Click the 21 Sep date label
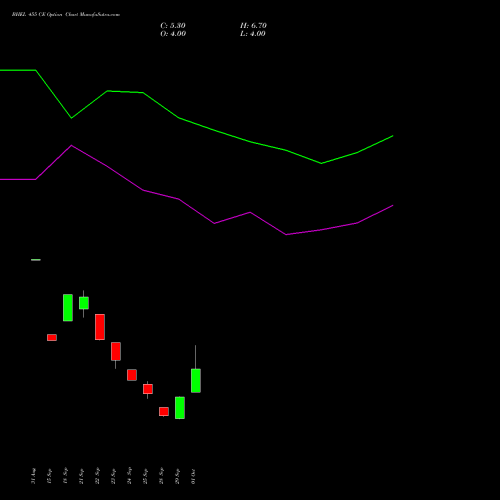Image resolution: width=500 pixels, height=500 pixels. (x=81, y=476)
